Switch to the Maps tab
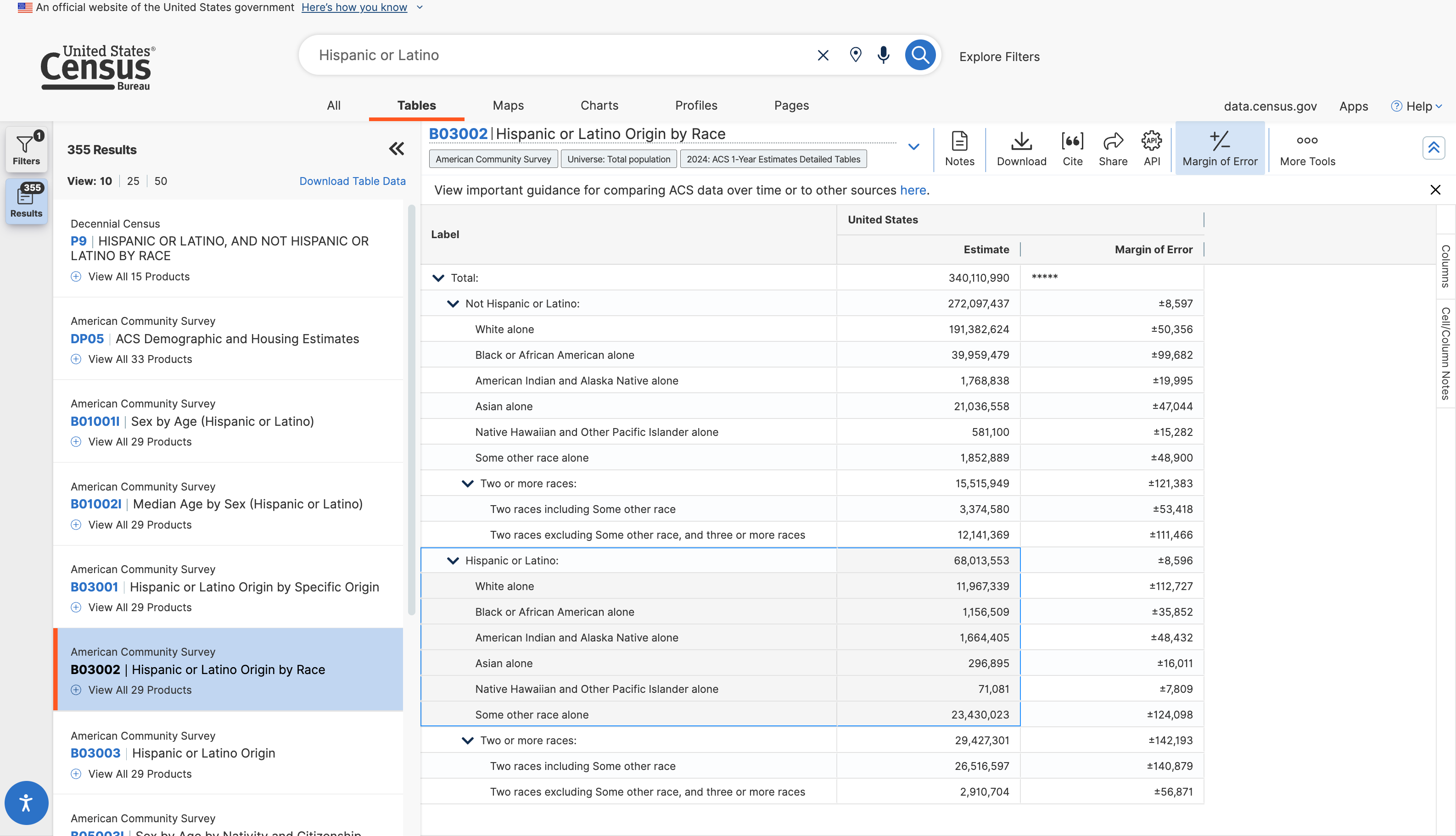 (x=508, y=105)
